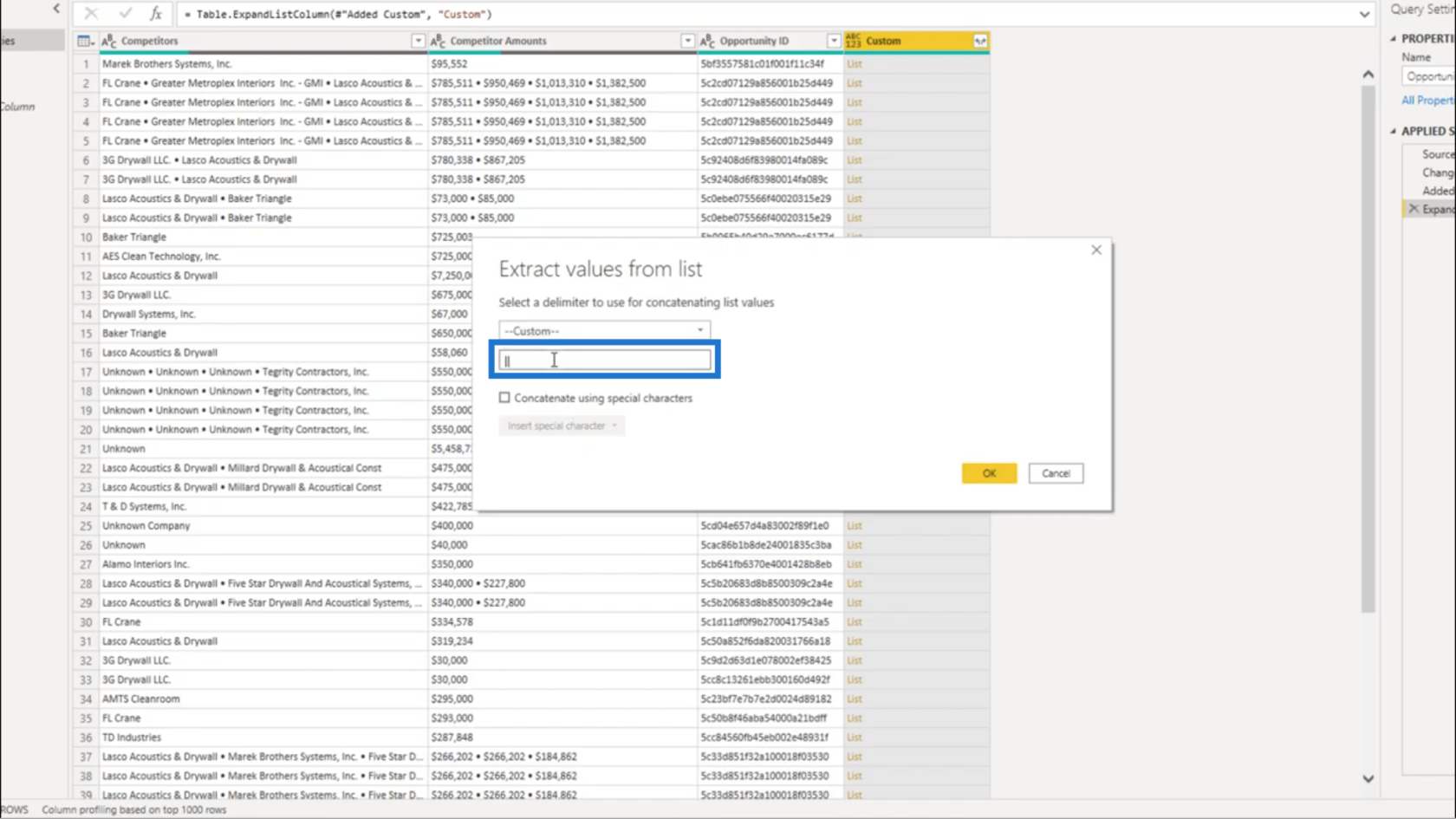Select the cell 'TD Industries'
1456x819 pixels.
263,738
